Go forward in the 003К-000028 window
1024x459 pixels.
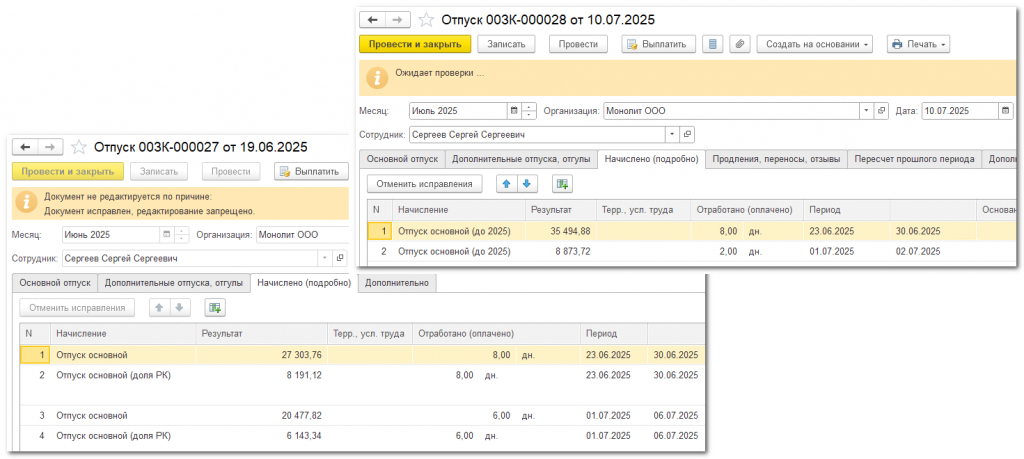click(x=396, y=20)
